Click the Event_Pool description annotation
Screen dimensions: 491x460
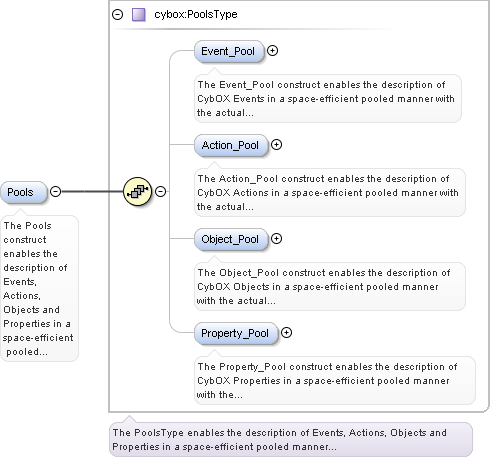tap(328, 99)
